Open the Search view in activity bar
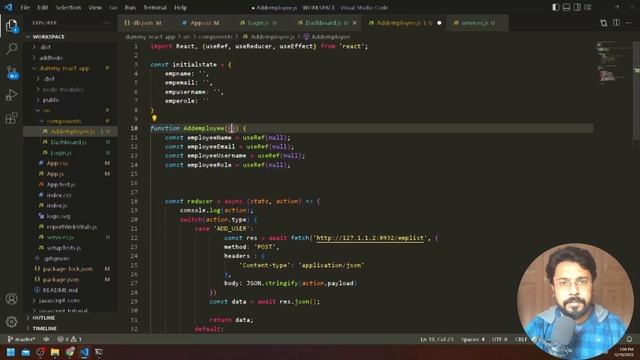 point(11,49)
